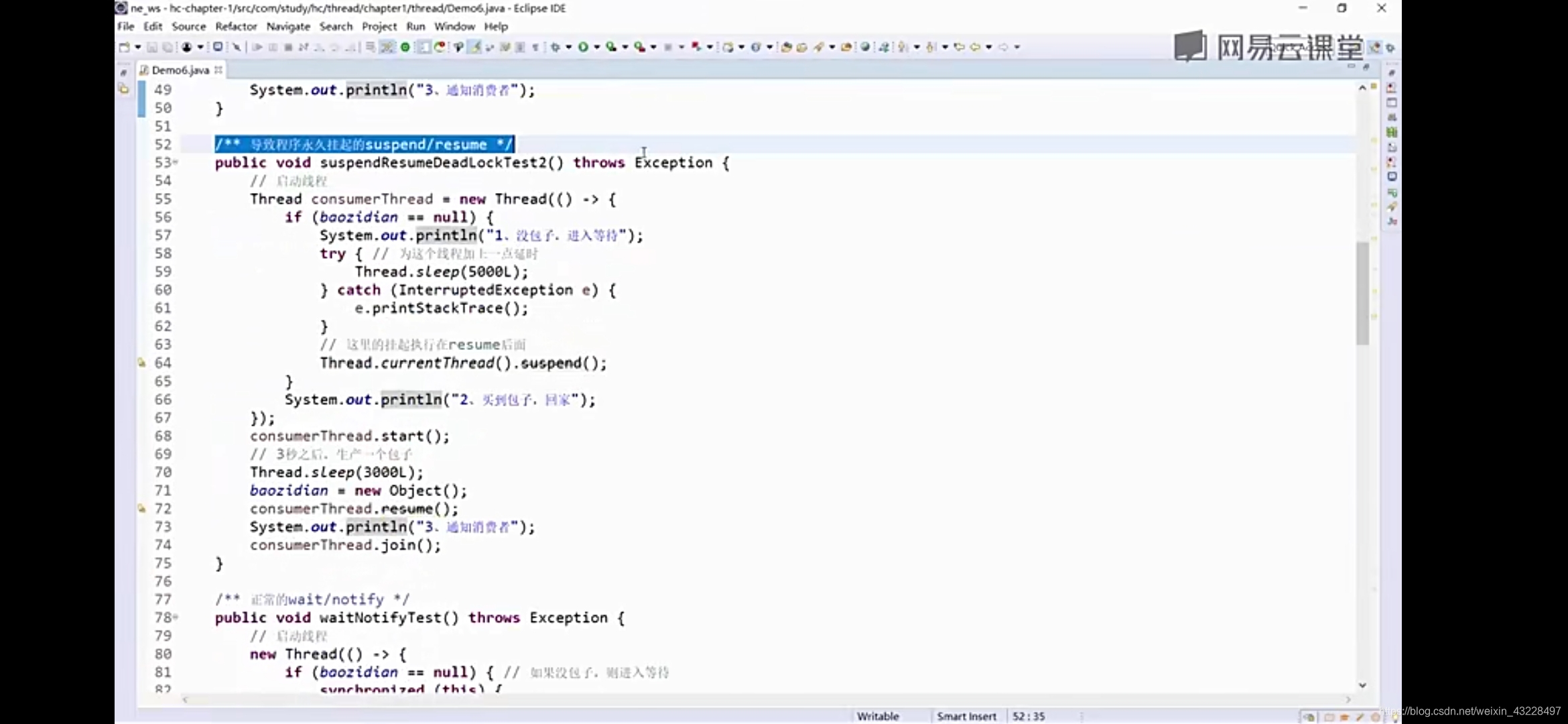This screenshot has height=724, width=1568.
Task: Click the Previous Annotation toolbar icon
Action: point(931,47)
